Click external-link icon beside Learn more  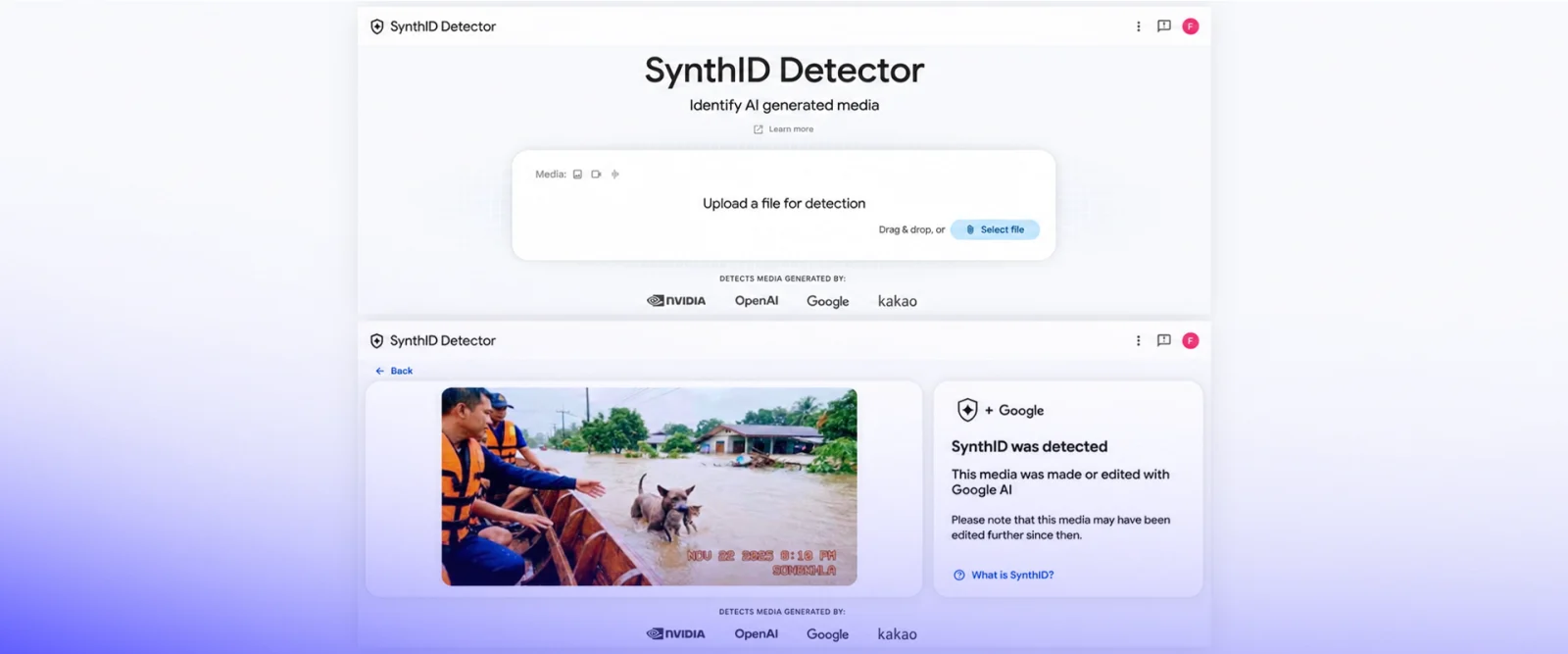click(758, 129)
